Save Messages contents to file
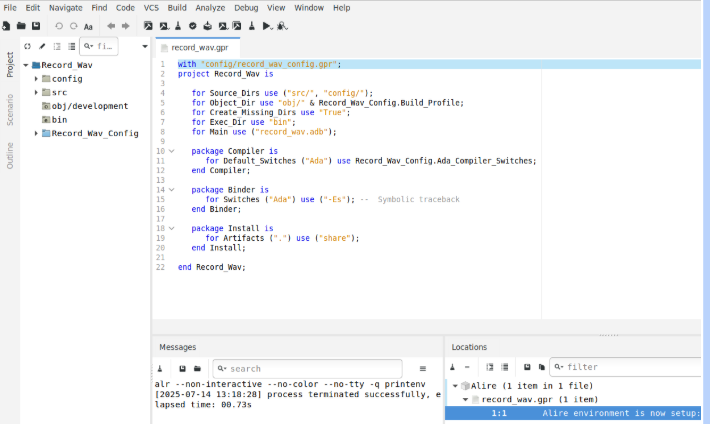 point(182,368)
